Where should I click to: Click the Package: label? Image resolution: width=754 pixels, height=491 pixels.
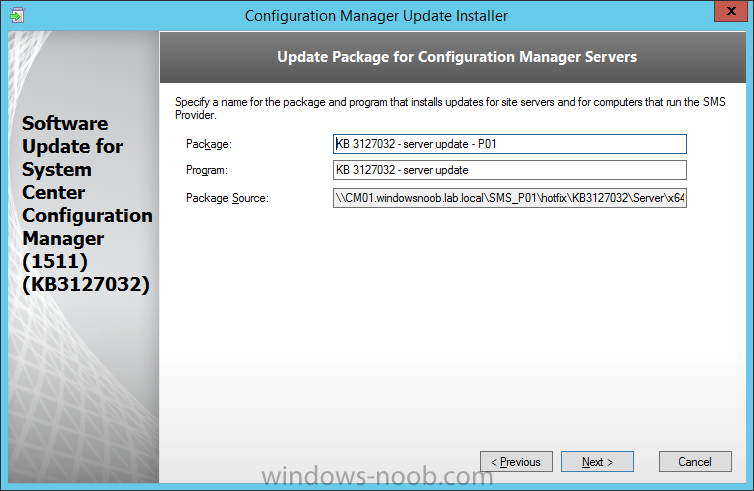pyautogui.click(x=209, y=144)
